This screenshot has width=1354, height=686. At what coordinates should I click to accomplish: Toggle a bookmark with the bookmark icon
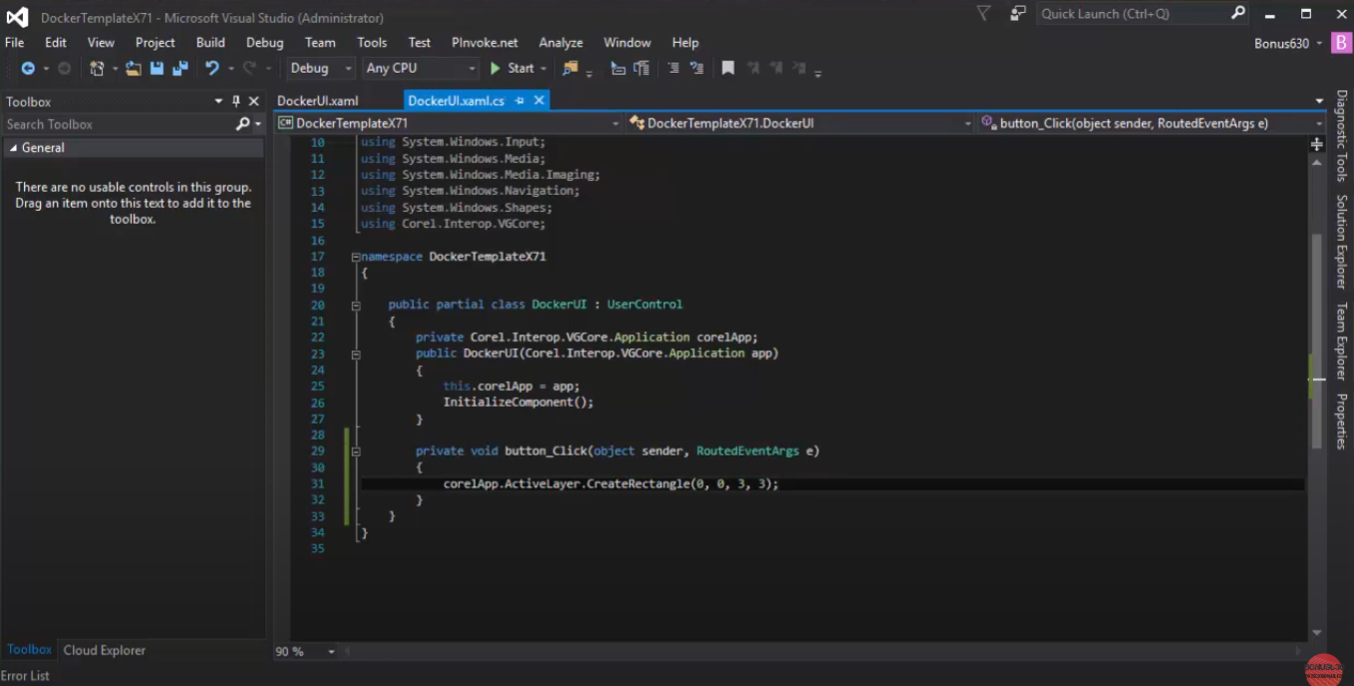(x=728, y=68)
